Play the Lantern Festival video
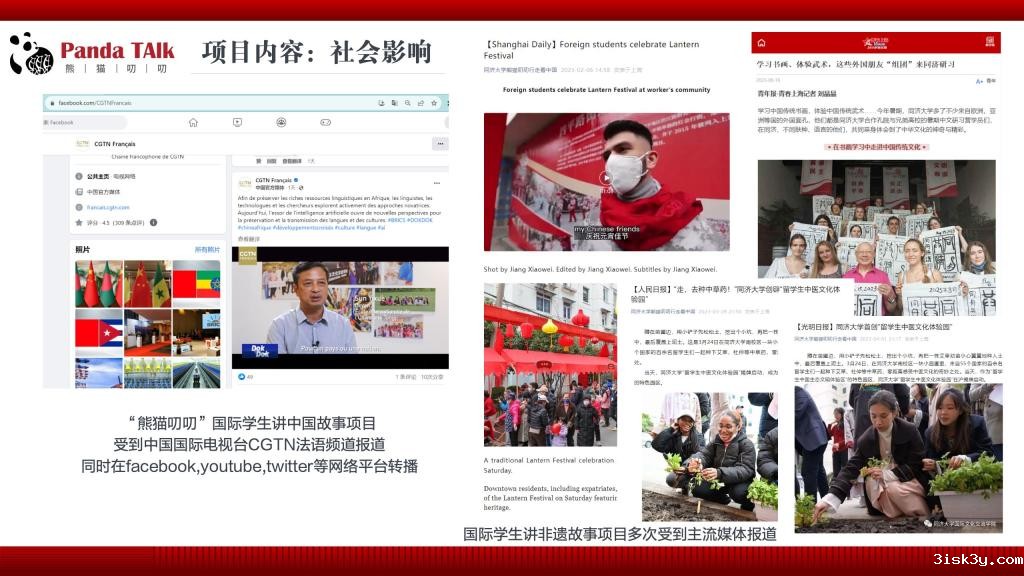The width and height of the screenshot is (1024, 576). 606,178
